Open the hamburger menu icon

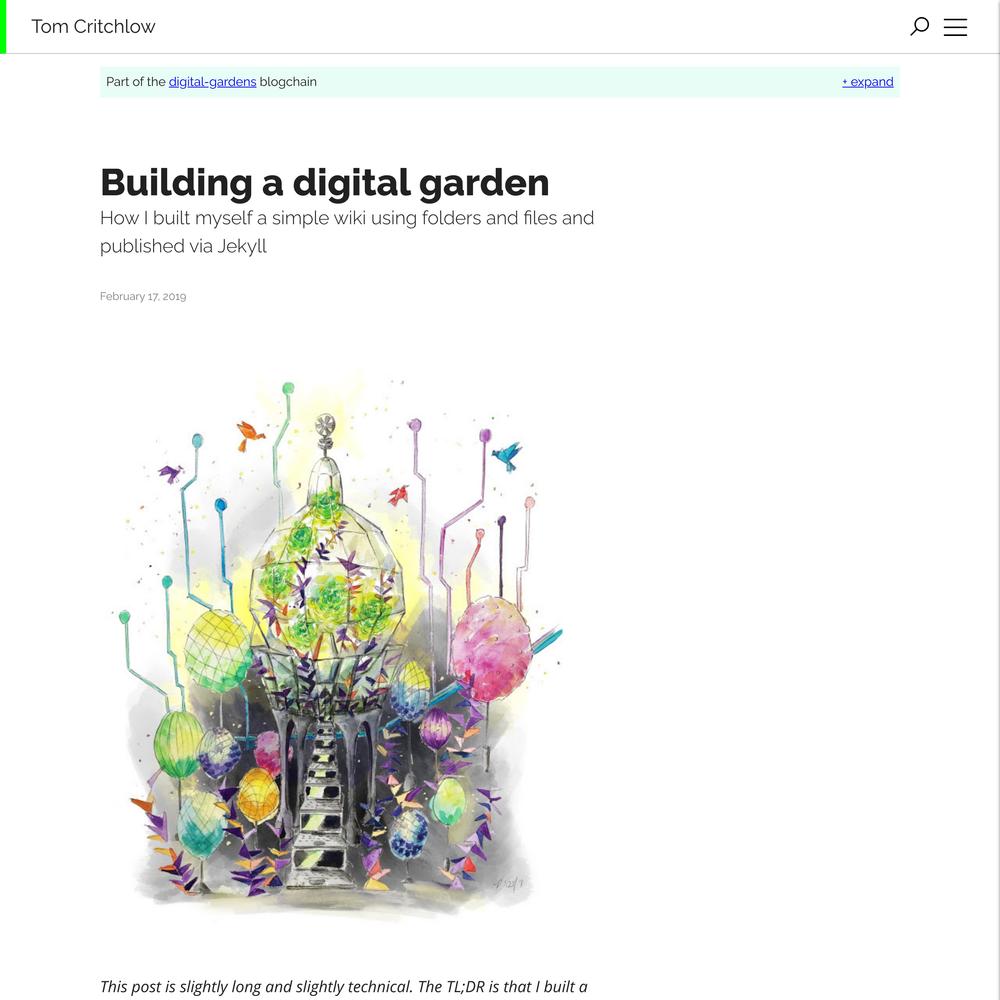tap(955, 27)
